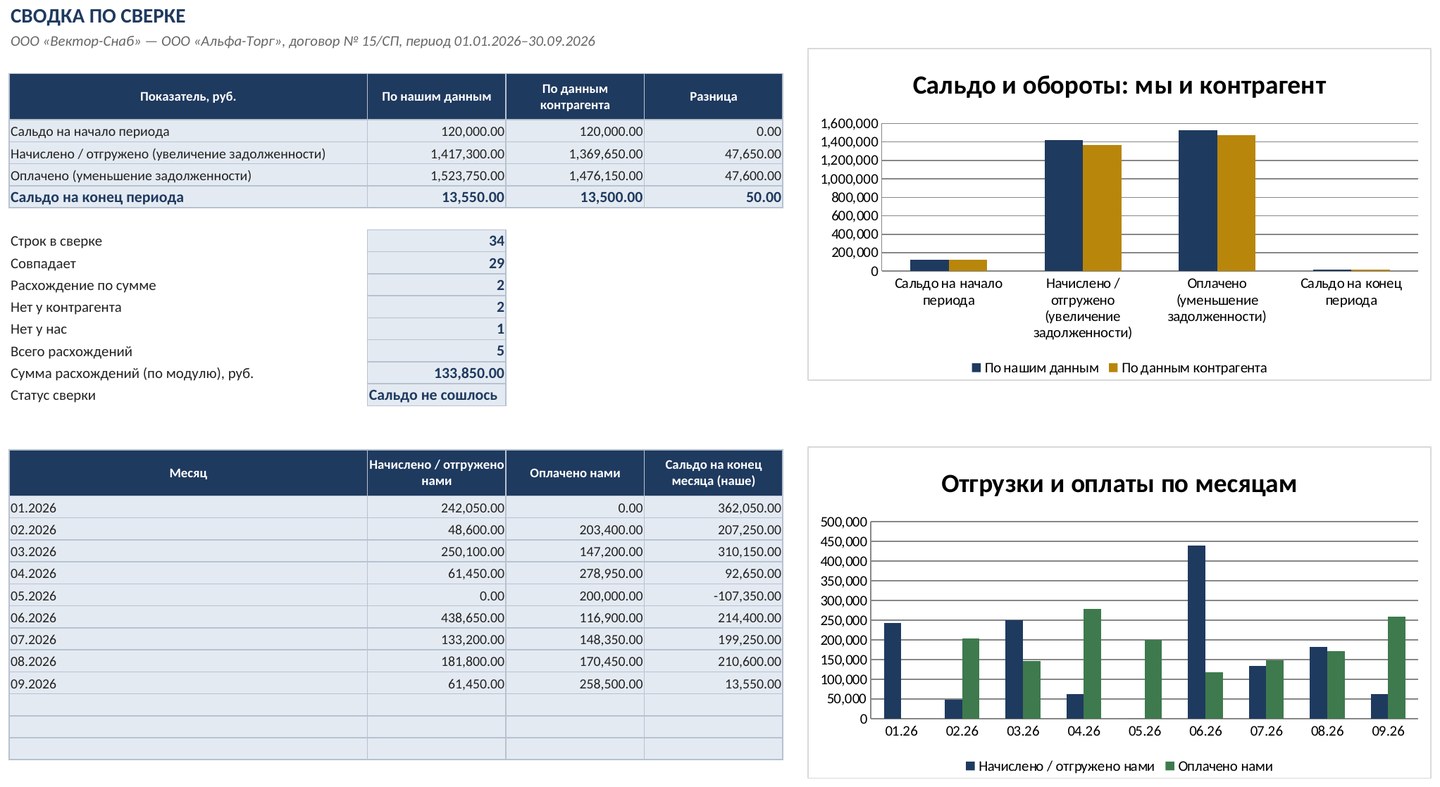Click chart title 'Сальдо и обороты: мы и контрагент'
This screenshot has width=1440, height=787.
[x=1119, y=86]
